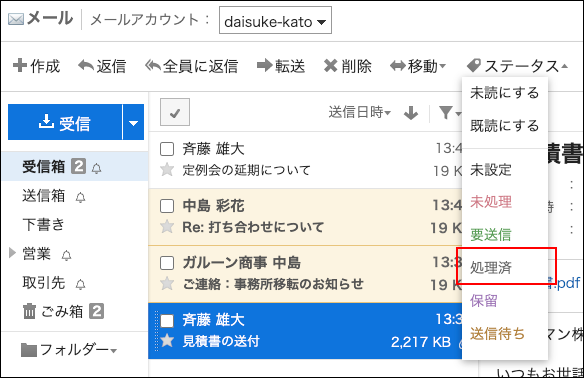Star the 見積書の送付 mail
The height and width of the screenshot is (378, 584).
coord(167,340)
